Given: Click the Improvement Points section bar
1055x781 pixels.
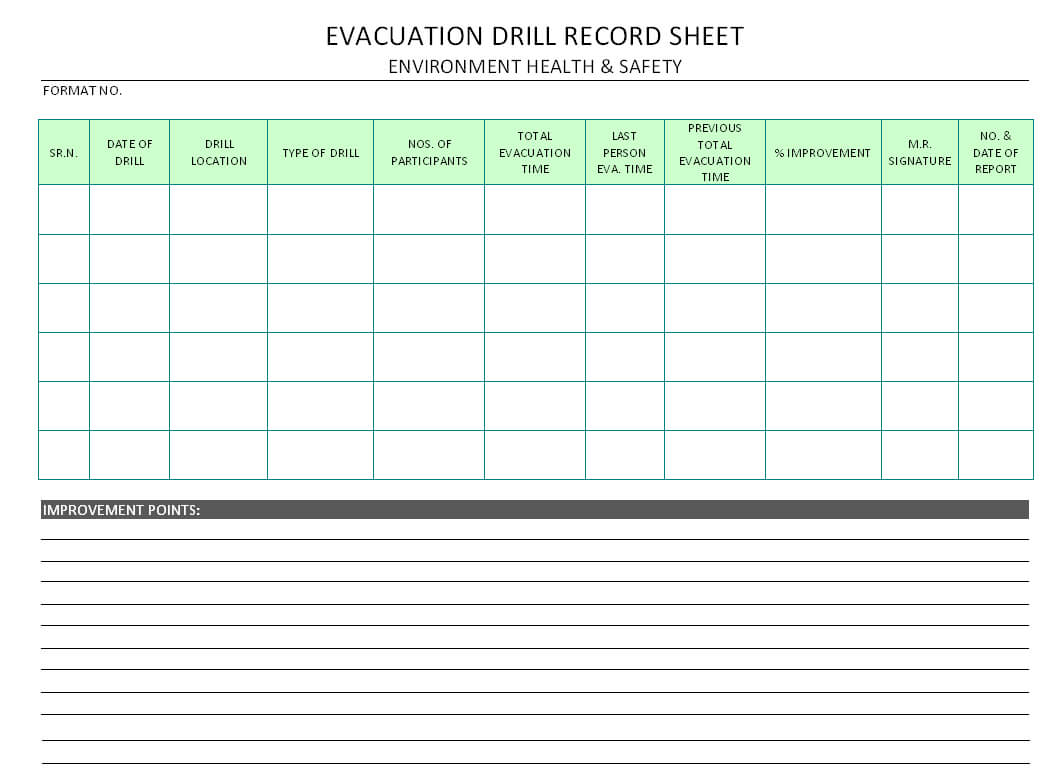Looking at the screenshot, I should pyautogui.click(x=534, y=510).
